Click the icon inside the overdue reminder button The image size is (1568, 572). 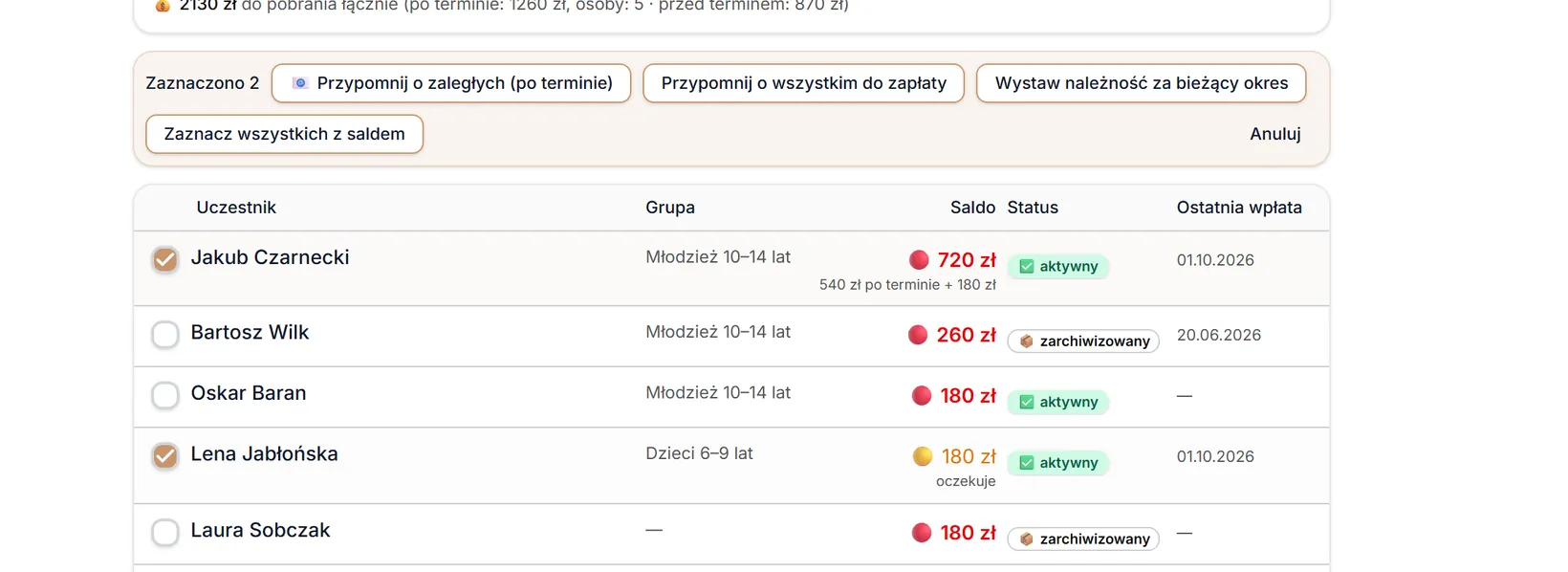pyautogui.click(x=300, y=83)
